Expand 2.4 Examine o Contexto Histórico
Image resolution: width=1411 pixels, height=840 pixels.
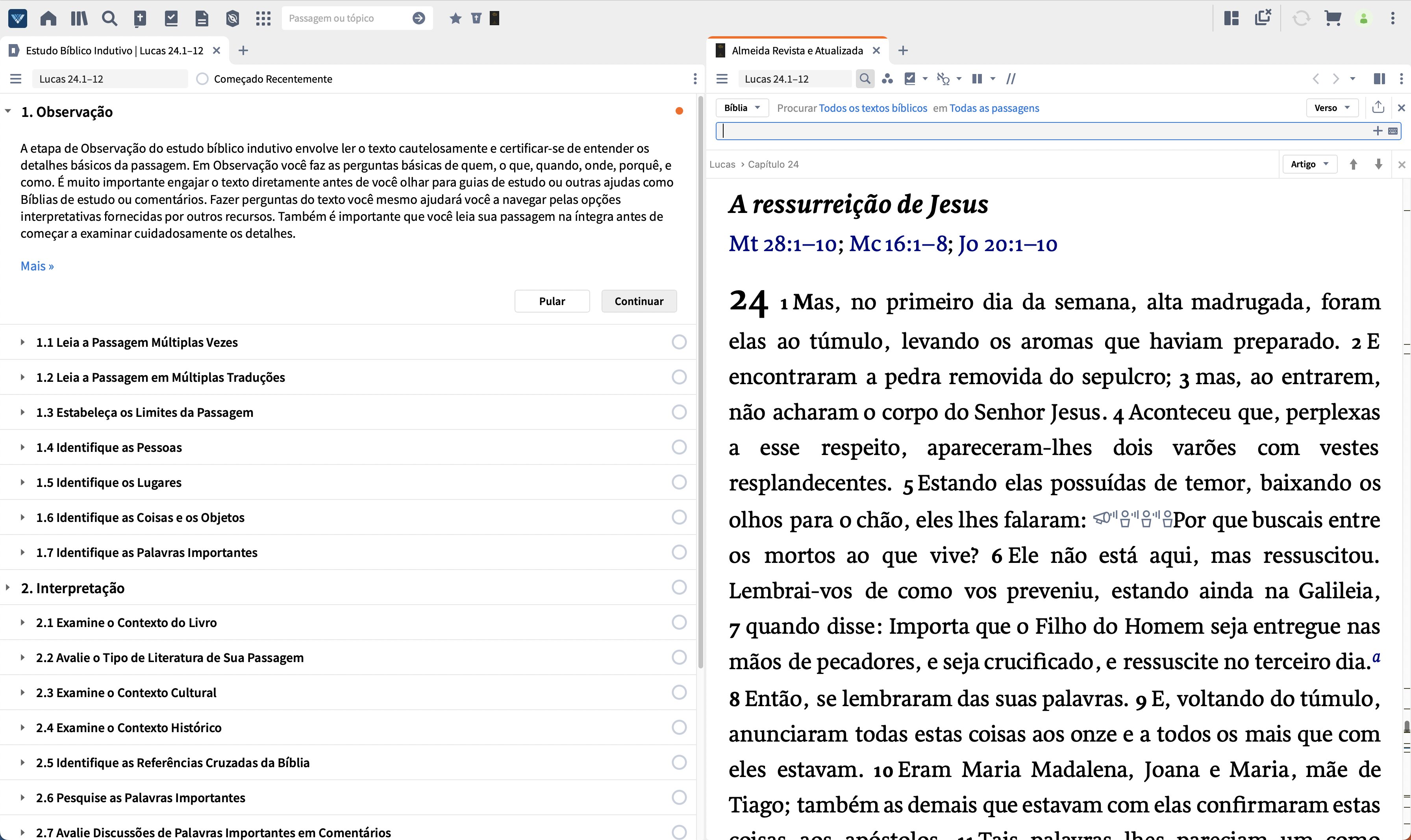tap(23, 727)
